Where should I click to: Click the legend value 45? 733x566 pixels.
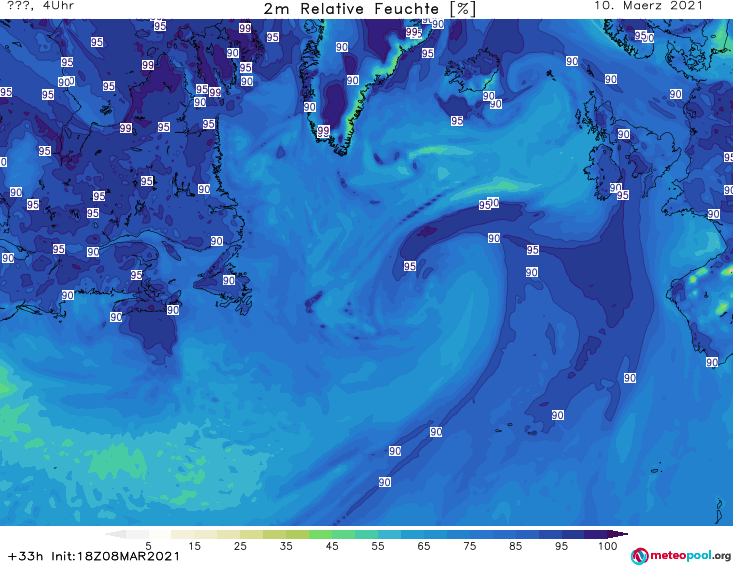(332, 546)
